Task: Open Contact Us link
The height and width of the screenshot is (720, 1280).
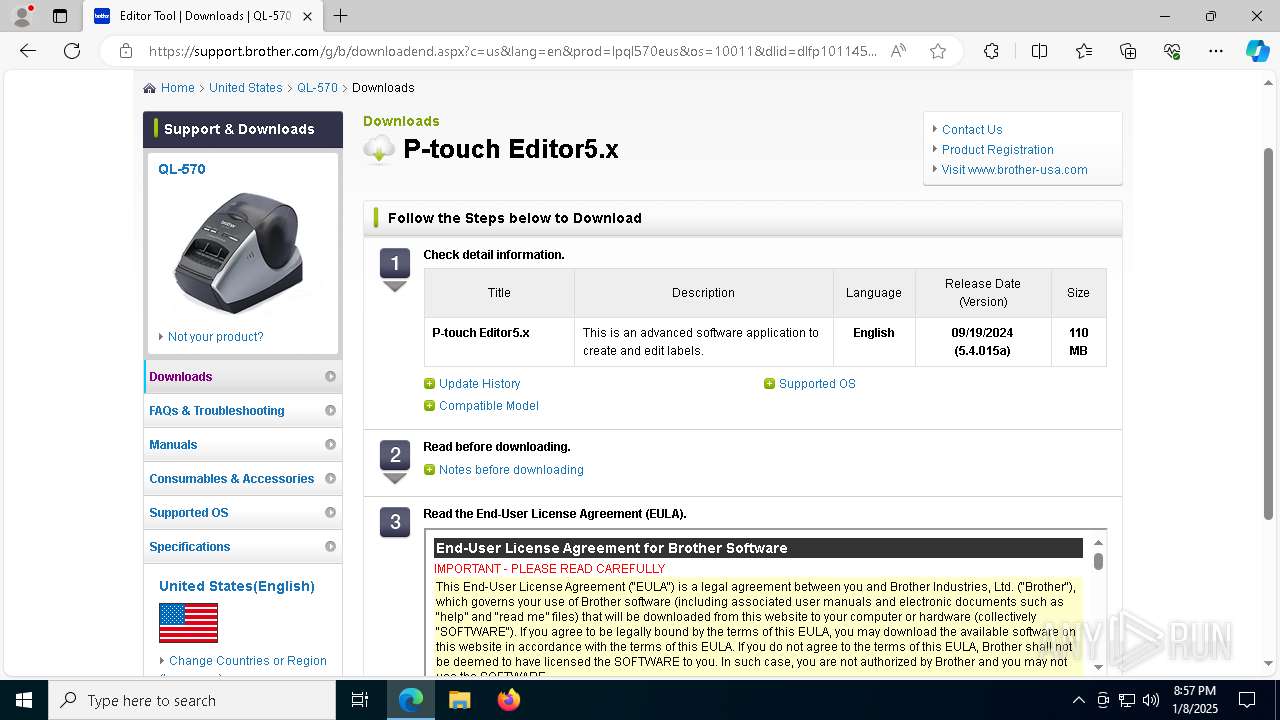Action: pyautogui.click(x=972, y=130)
